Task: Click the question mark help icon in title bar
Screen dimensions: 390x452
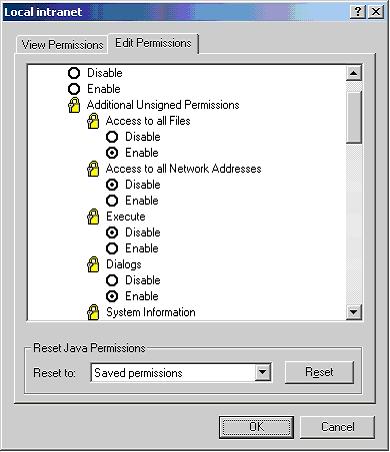Action: click(358, 12)
